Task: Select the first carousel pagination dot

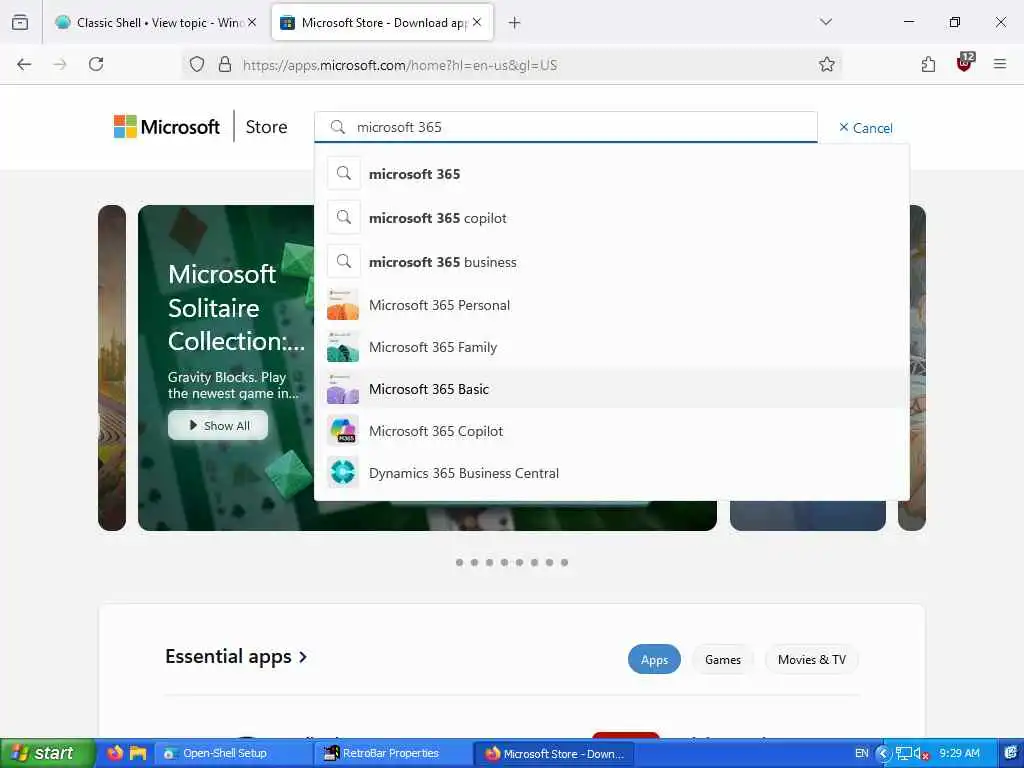Action: point(460,562)
